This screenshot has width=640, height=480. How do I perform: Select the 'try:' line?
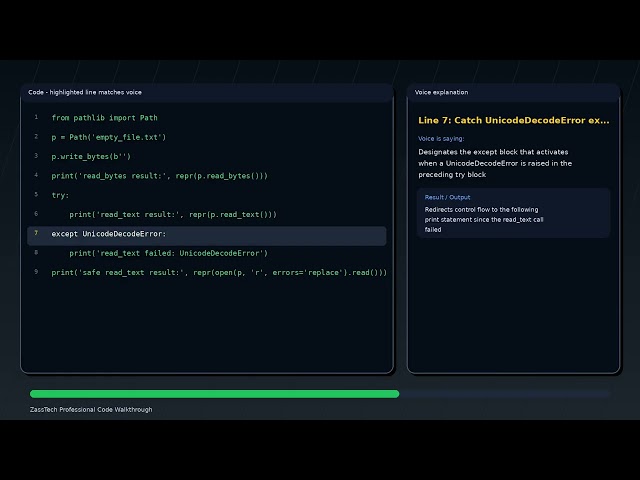coord(60,195)
